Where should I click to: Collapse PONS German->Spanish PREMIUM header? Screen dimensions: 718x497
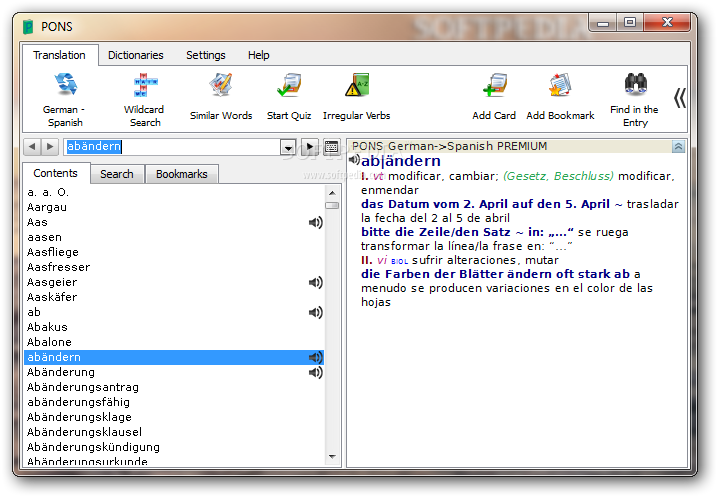click(678, 147)
